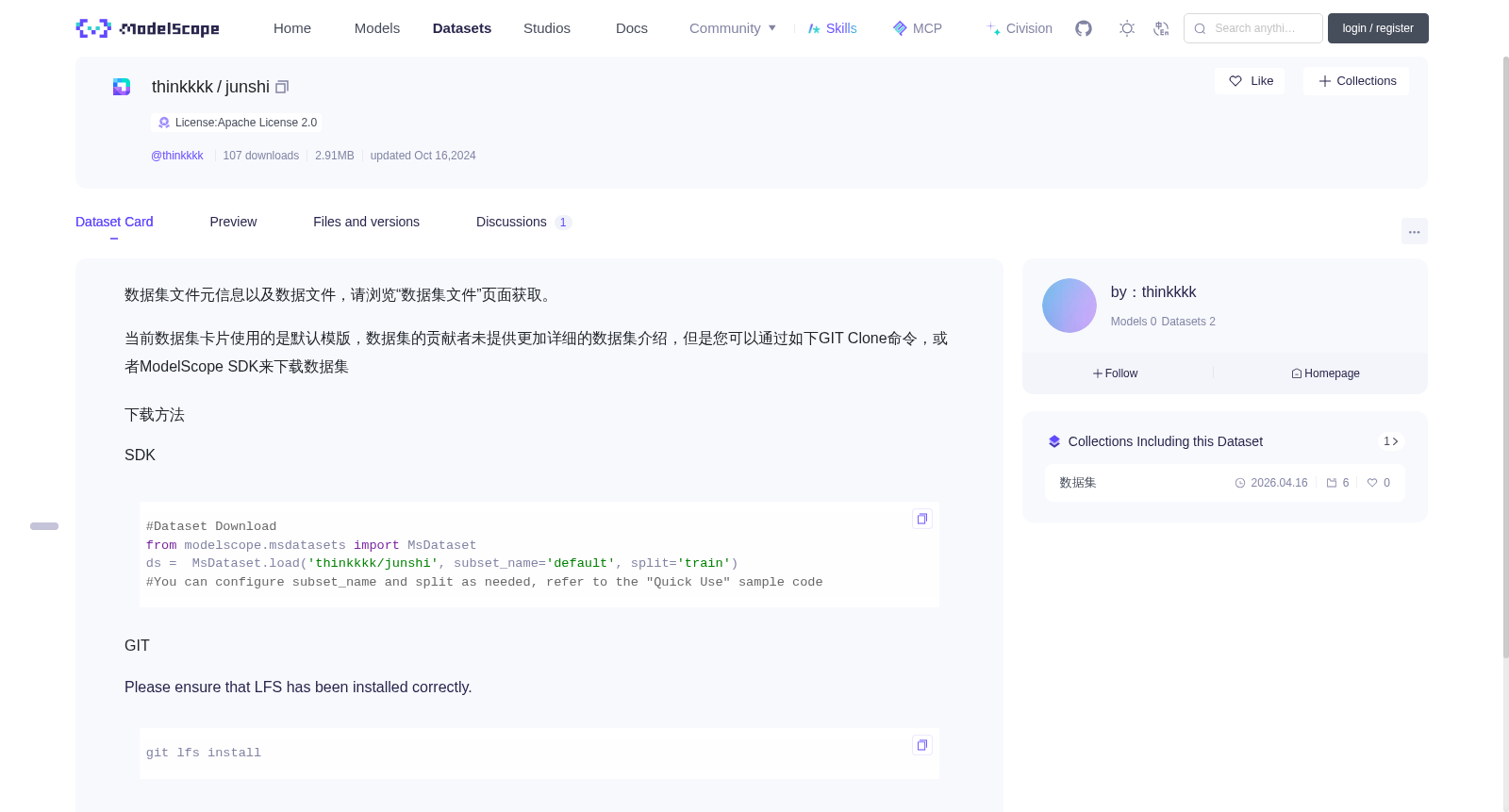Focus the Search anything input field

(1253, 28)
